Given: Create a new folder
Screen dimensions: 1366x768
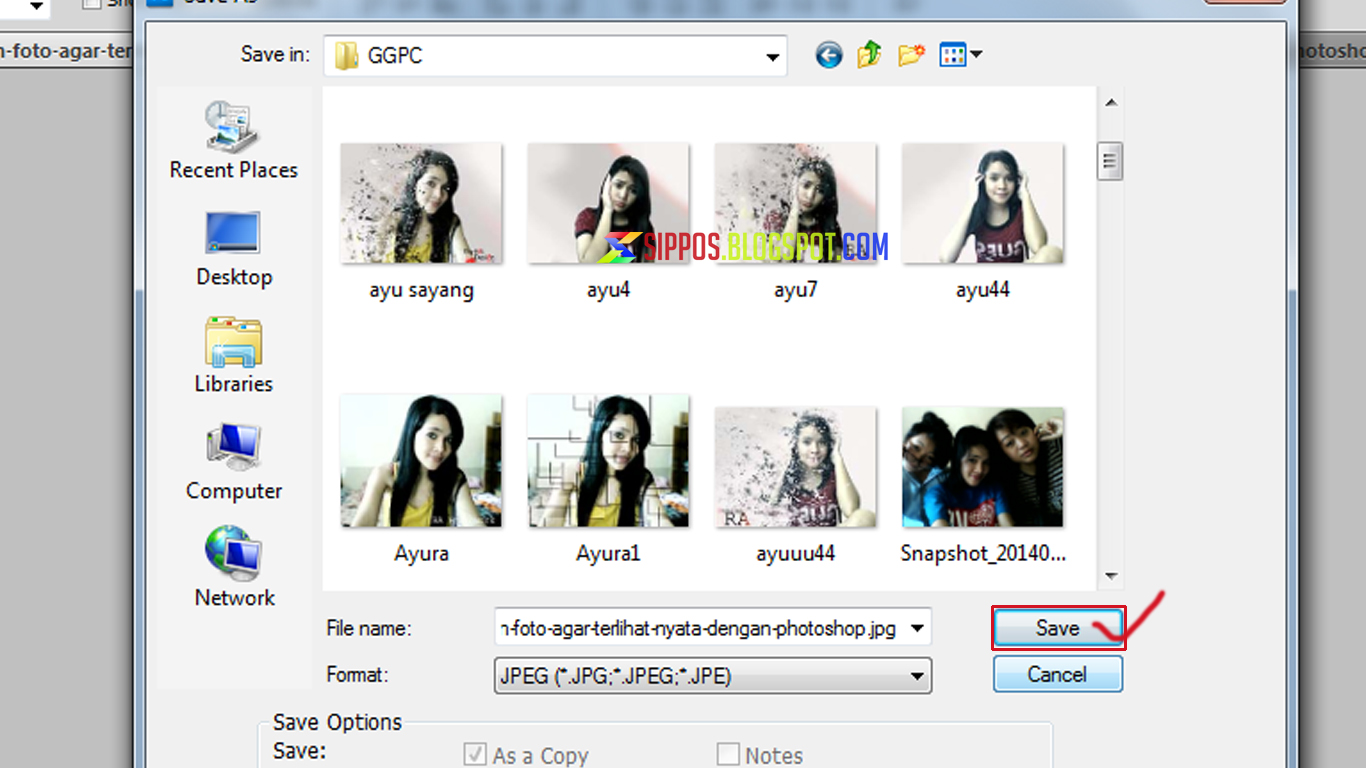Looking at the screenshot, I should (x=911, y=55).
